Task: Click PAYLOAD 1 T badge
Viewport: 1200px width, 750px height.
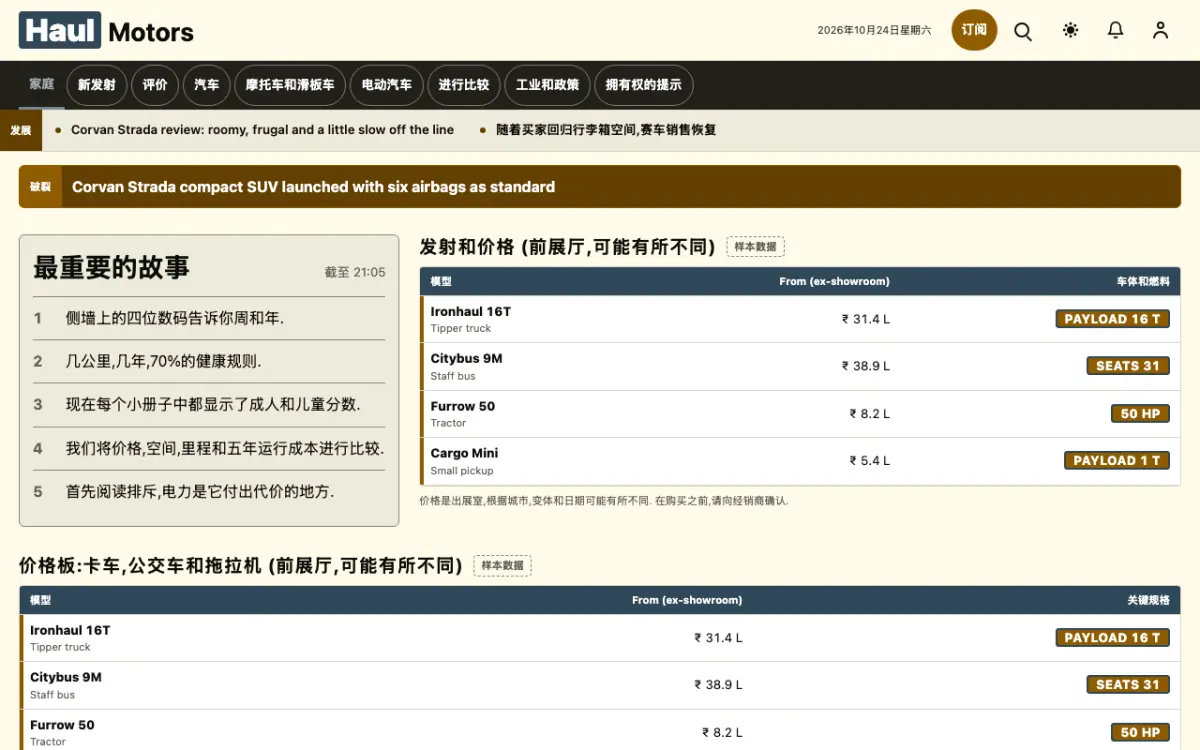Action: [1117, 461]
